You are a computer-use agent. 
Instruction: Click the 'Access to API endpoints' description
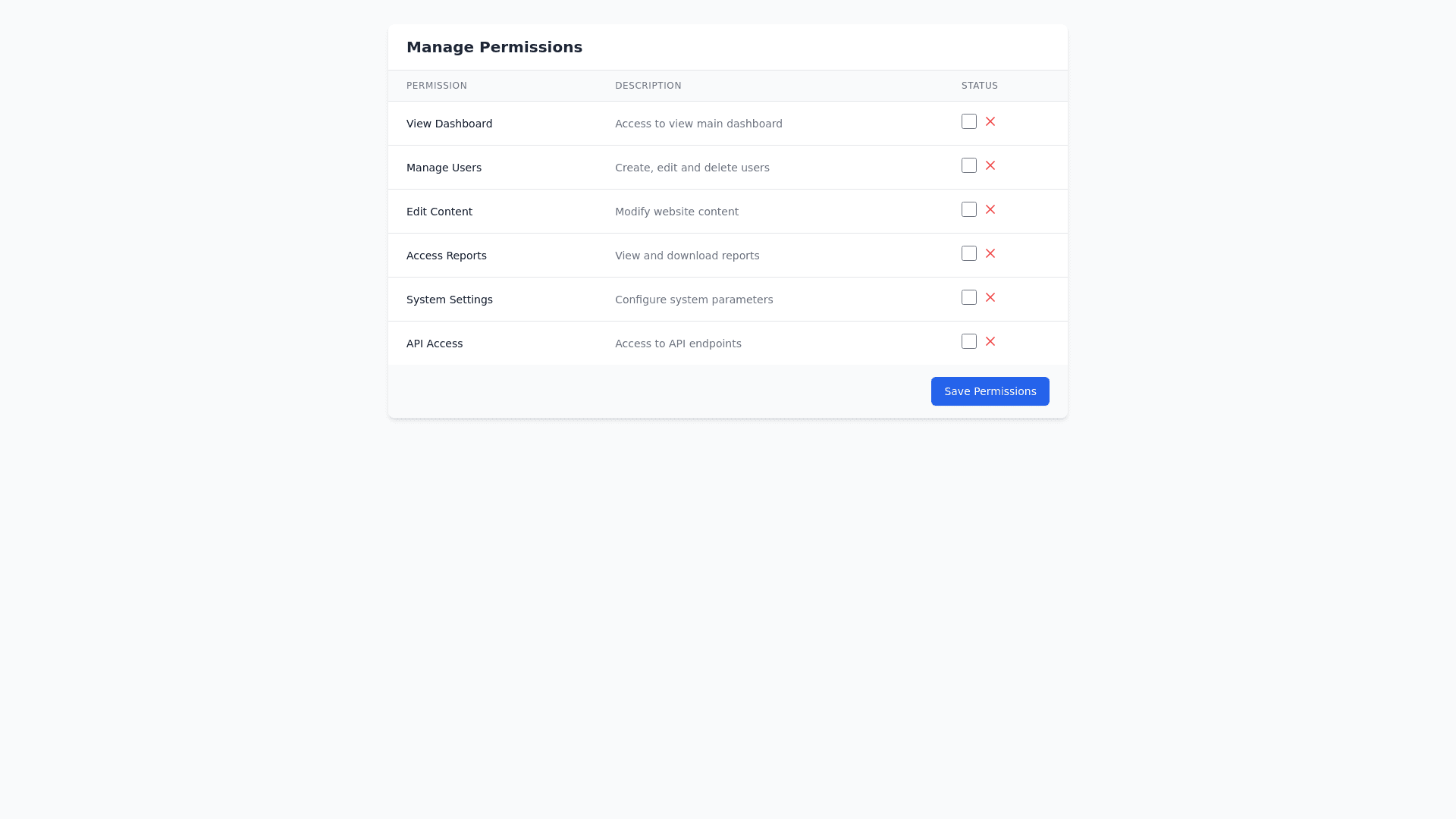pos(678,344)
